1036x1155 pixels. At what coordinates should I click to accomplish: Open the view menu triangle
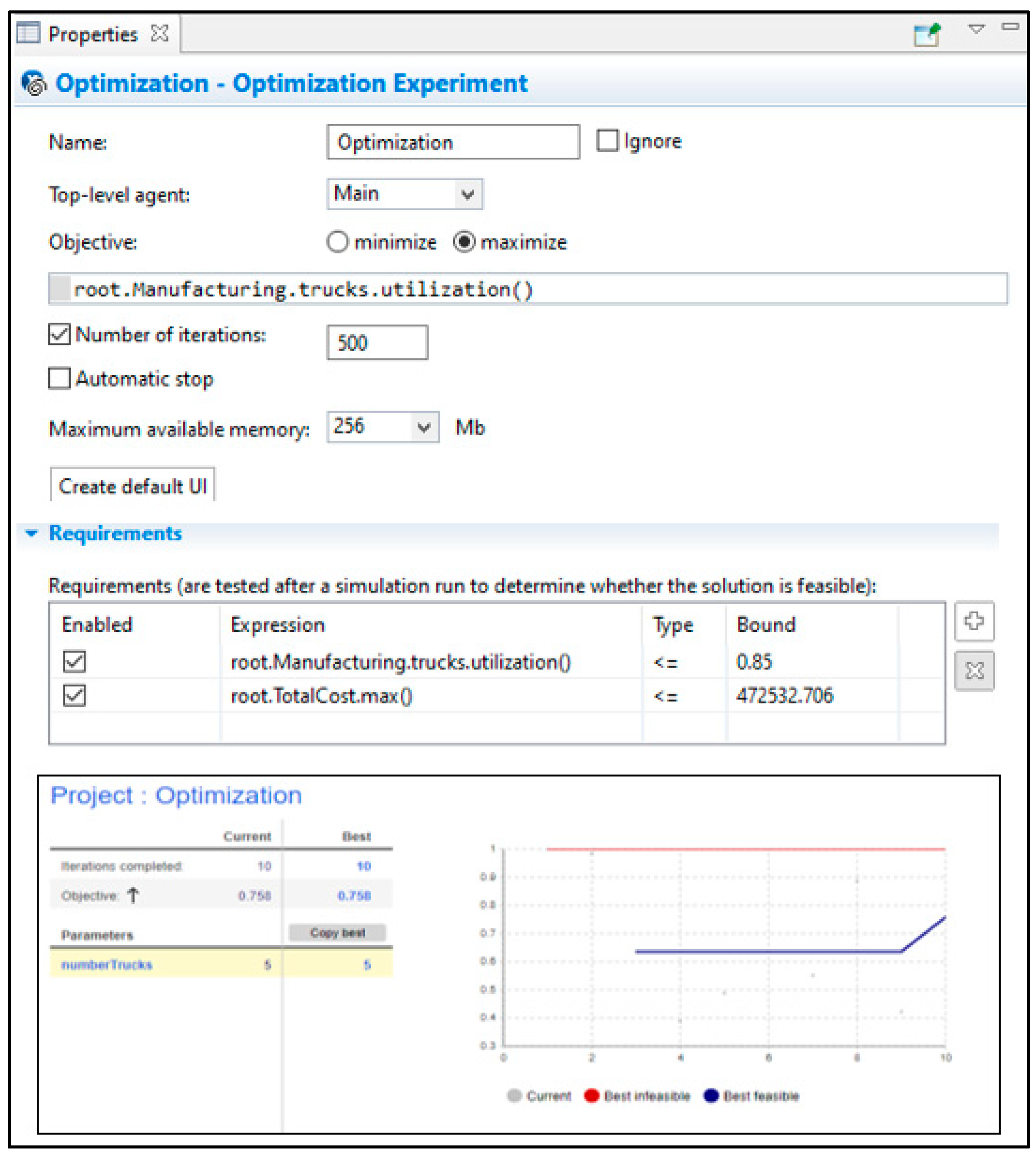(x=977, y=29)
